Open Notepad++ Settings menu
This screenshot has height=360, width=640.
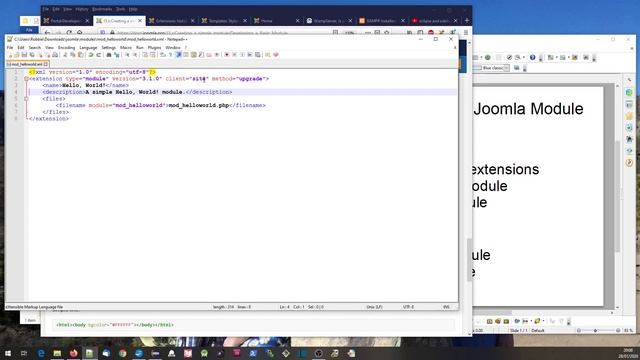point(109,48)
